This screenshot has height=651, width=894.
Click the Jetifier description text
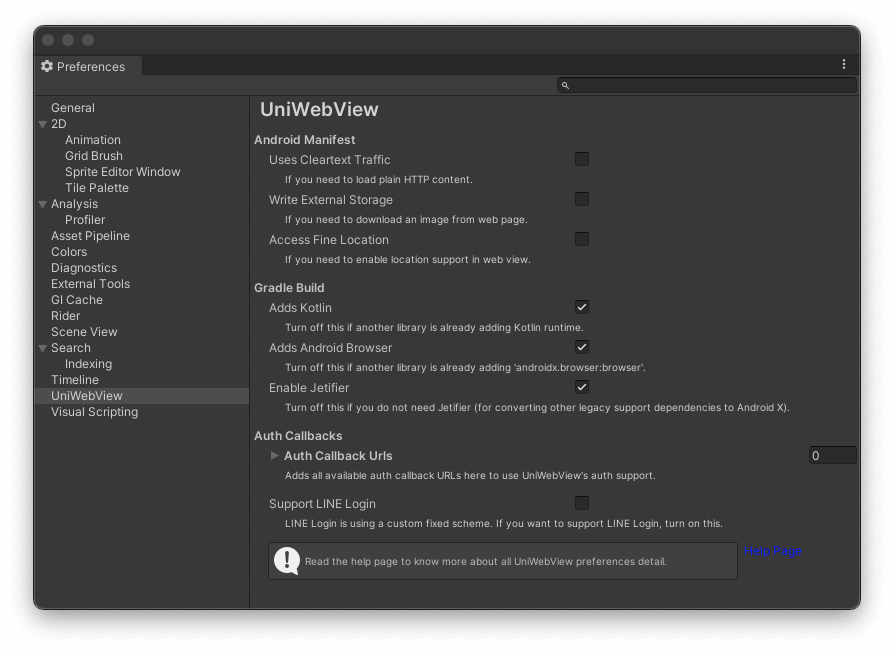pos(537,408)
